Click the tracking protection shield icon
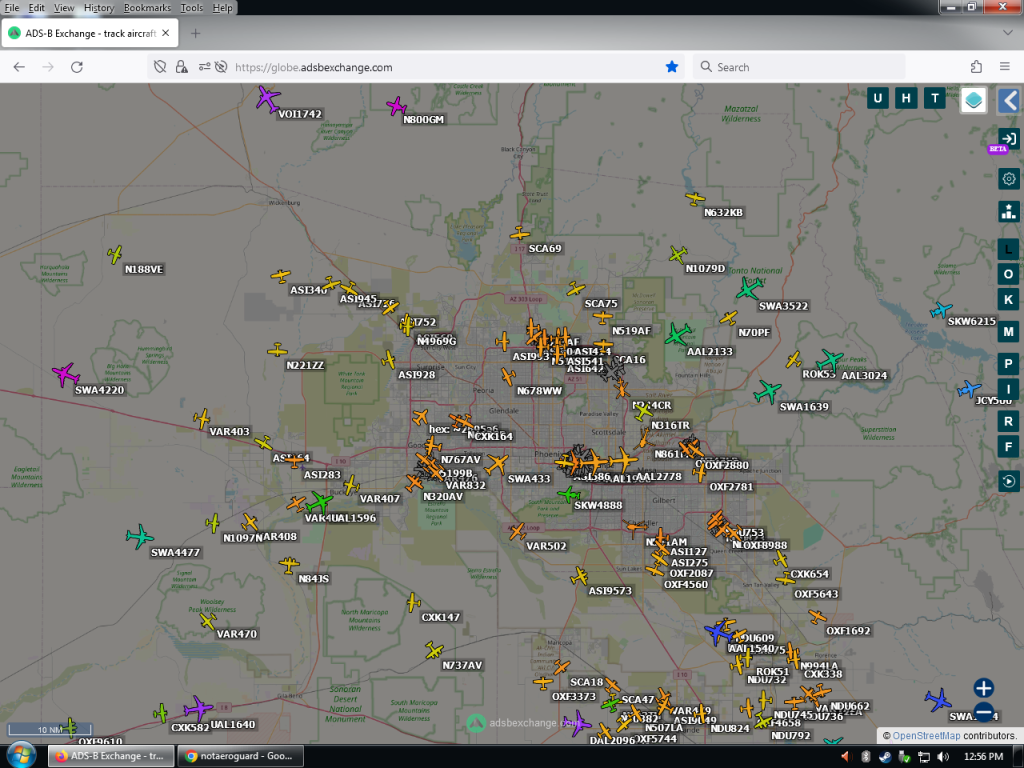Viewport: 1024px width, 768px height. point(160,67)
